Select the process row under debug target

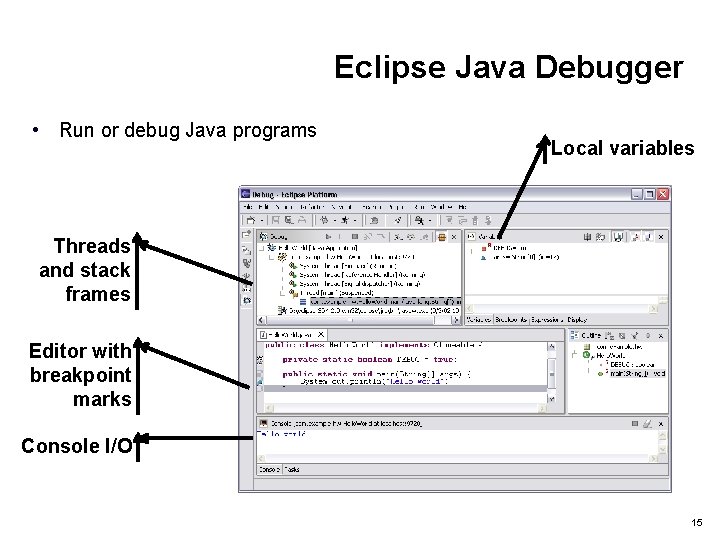(x=369, y=311)
